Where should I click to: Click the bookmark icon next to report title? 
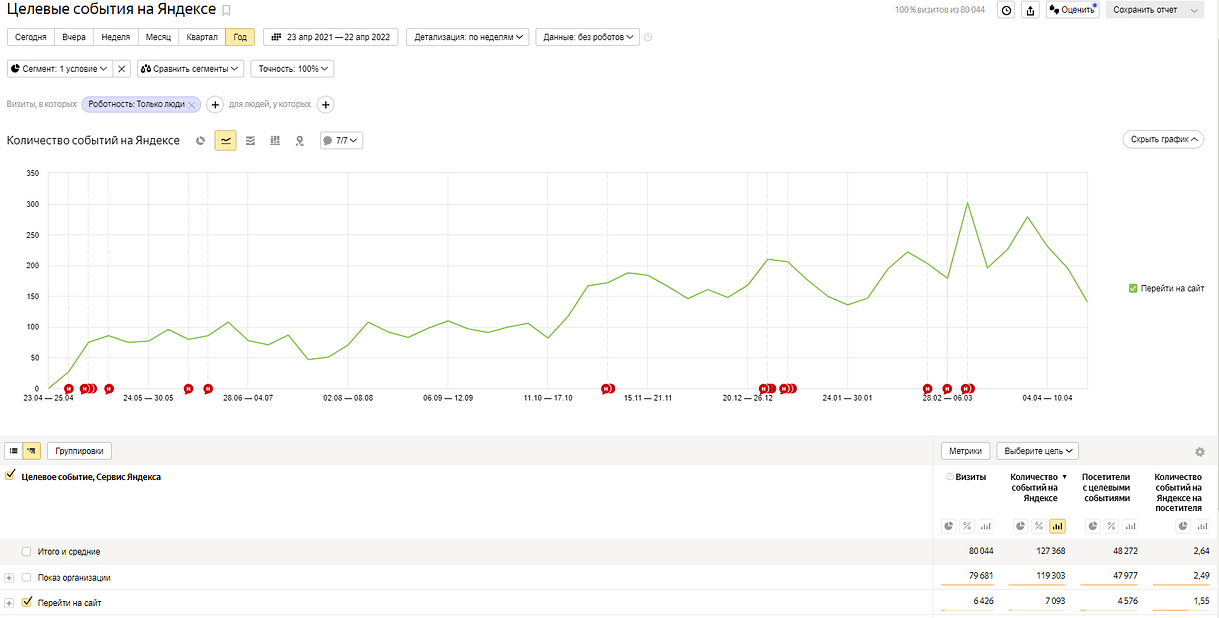coord(226,10)
